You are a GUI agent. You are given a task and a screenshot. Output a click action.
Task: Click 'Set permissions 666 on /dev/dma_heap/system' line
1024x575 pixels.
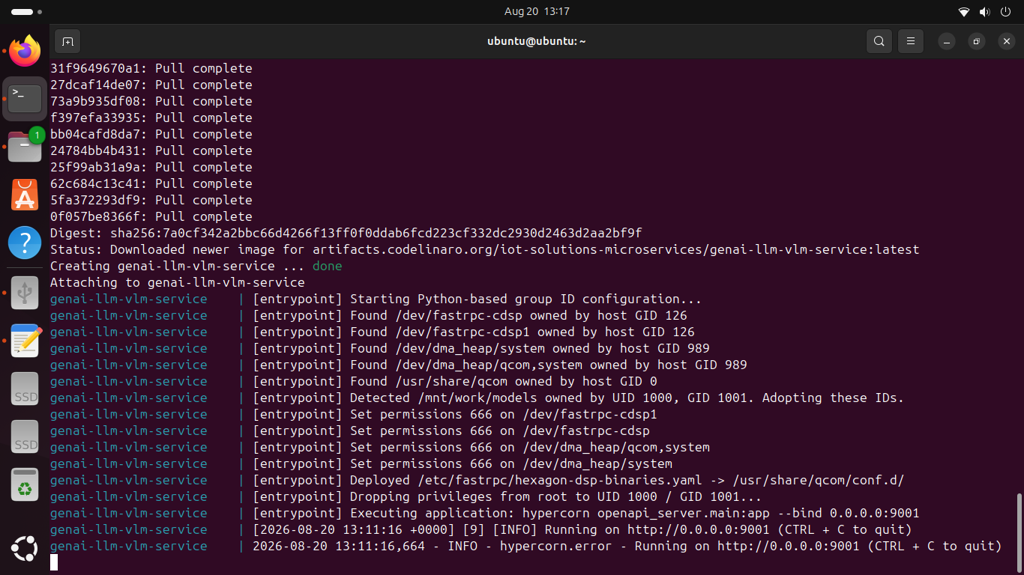[x=361, y=463]
